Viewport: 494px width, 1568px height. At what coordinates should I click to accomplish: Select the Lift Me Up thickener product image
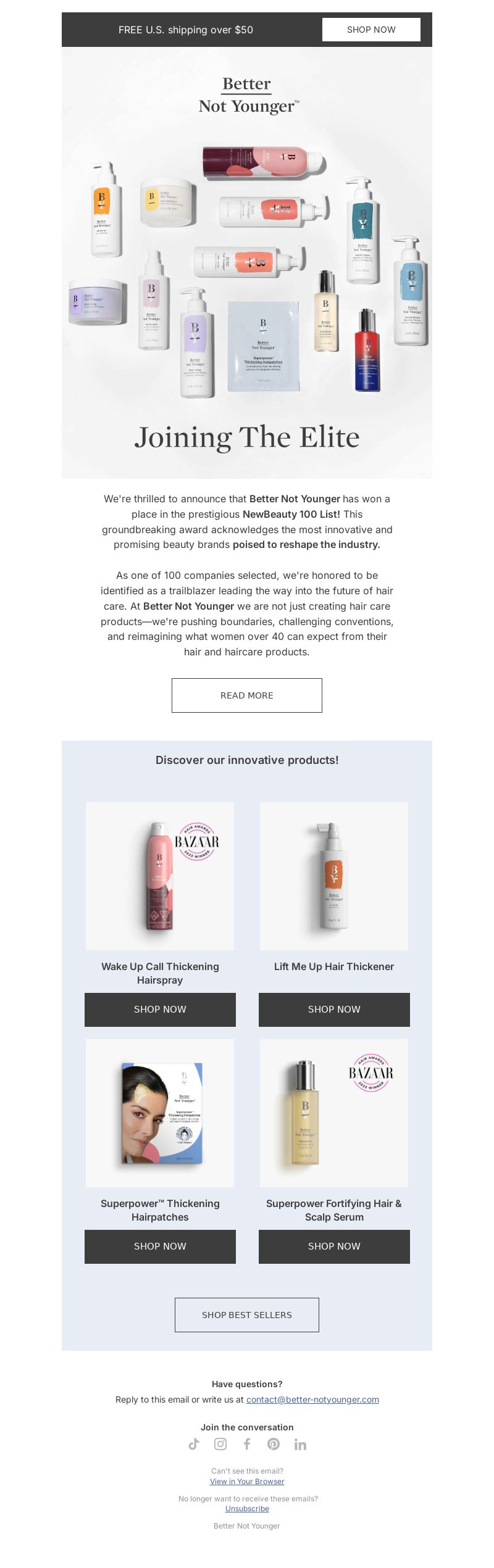(334, 876)
